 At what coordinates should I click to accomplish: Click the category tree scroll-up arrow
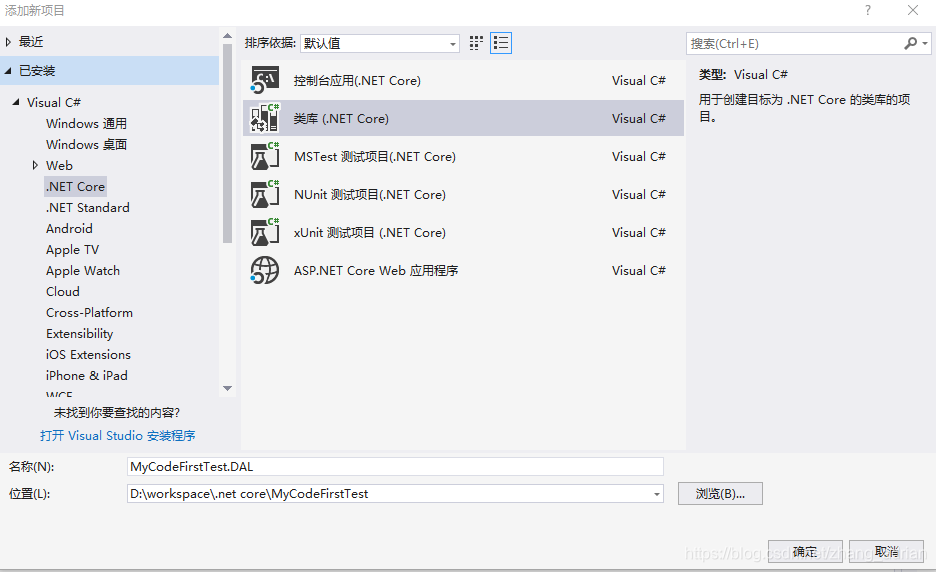[x=227, y=36]
